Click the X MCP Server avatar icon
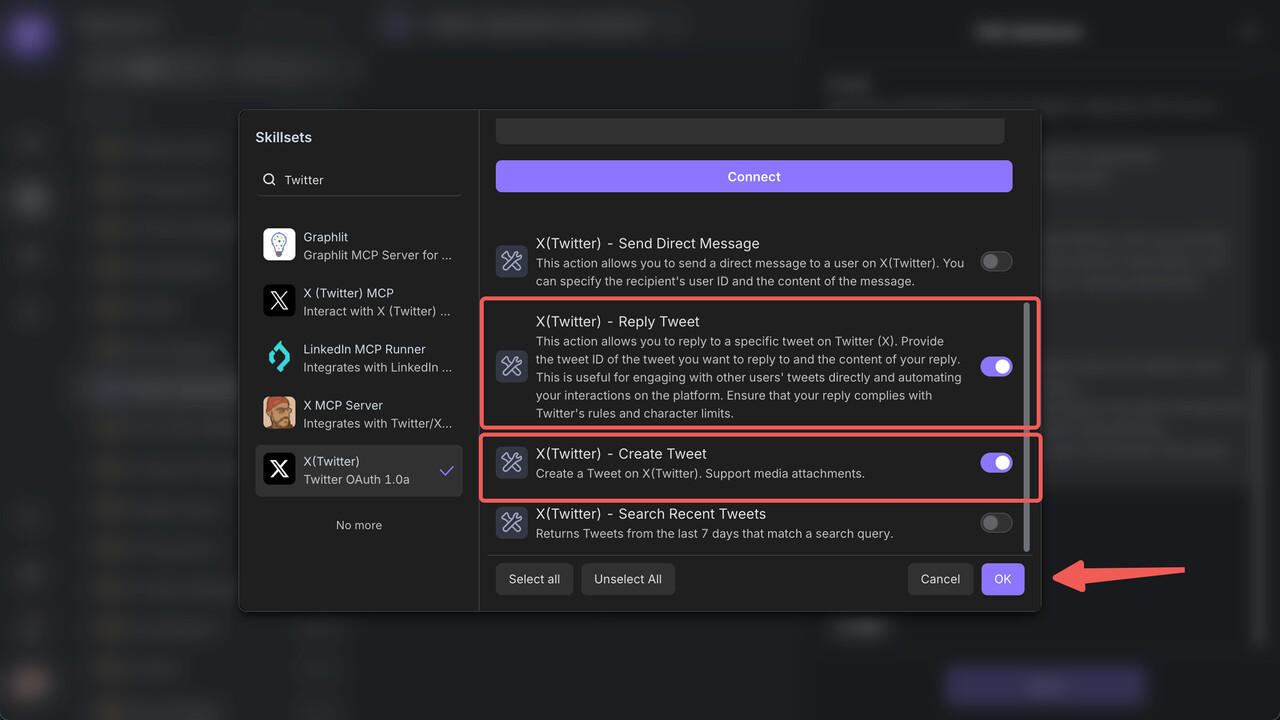The height and width of the screenshot is (720, 1280). pos(279,413)
